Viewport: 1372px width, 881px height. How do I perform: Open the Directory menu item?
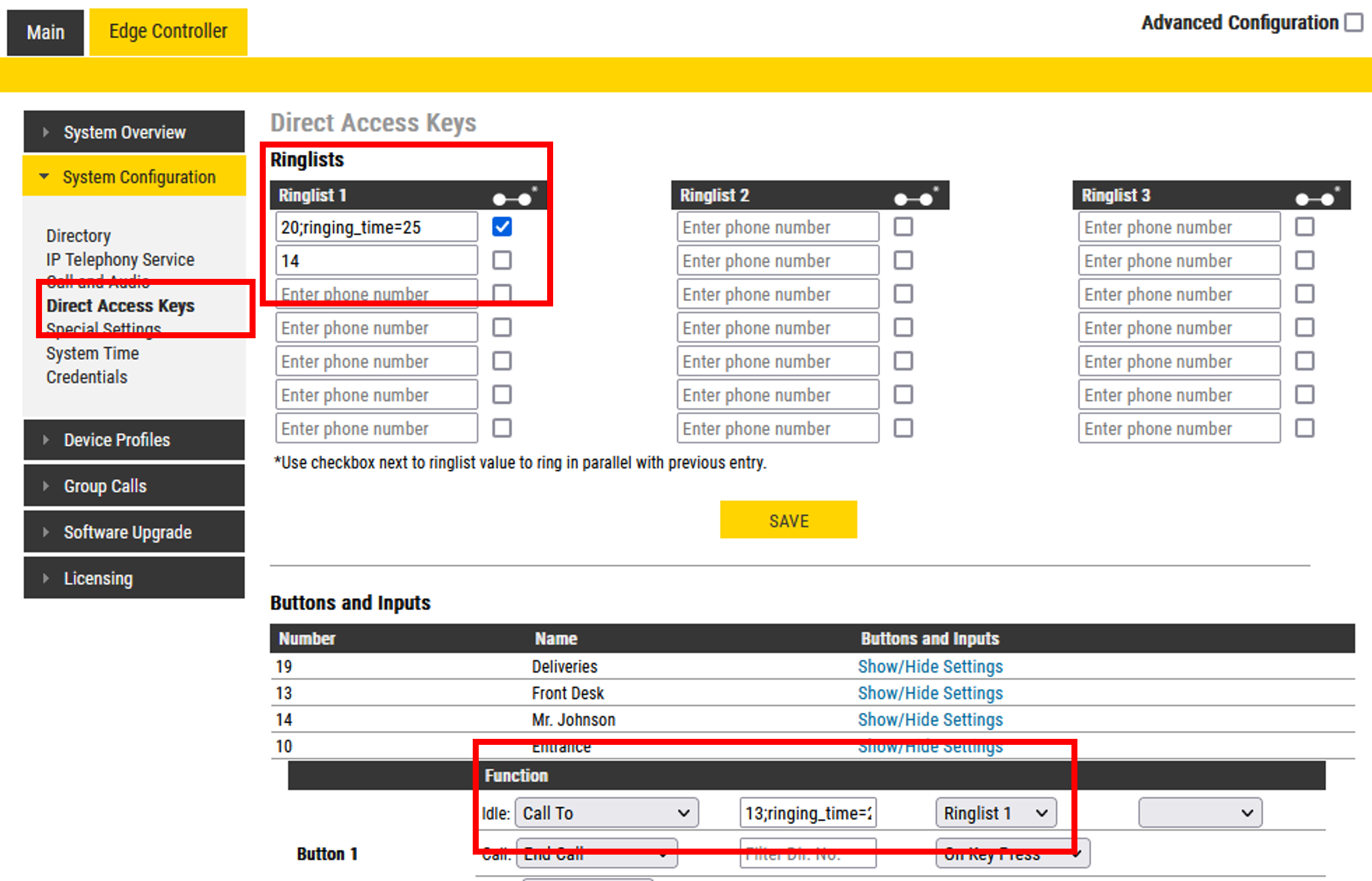pyautogui.click(x=79, y=236)
